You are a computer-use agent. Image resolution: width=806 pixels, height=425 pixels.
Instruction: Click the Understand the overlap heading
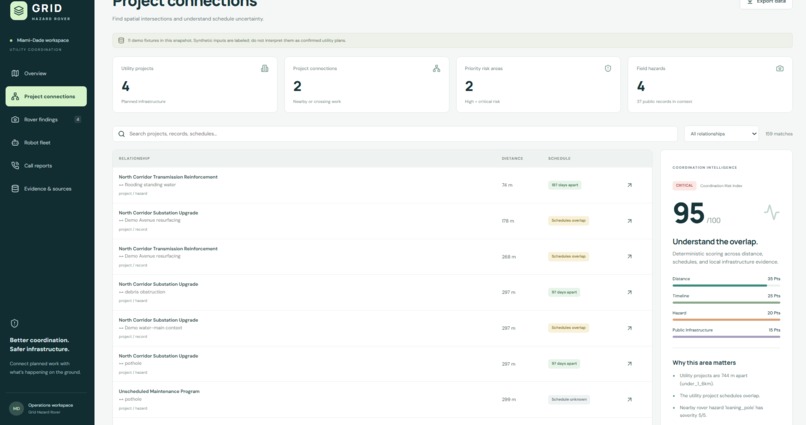715,242
